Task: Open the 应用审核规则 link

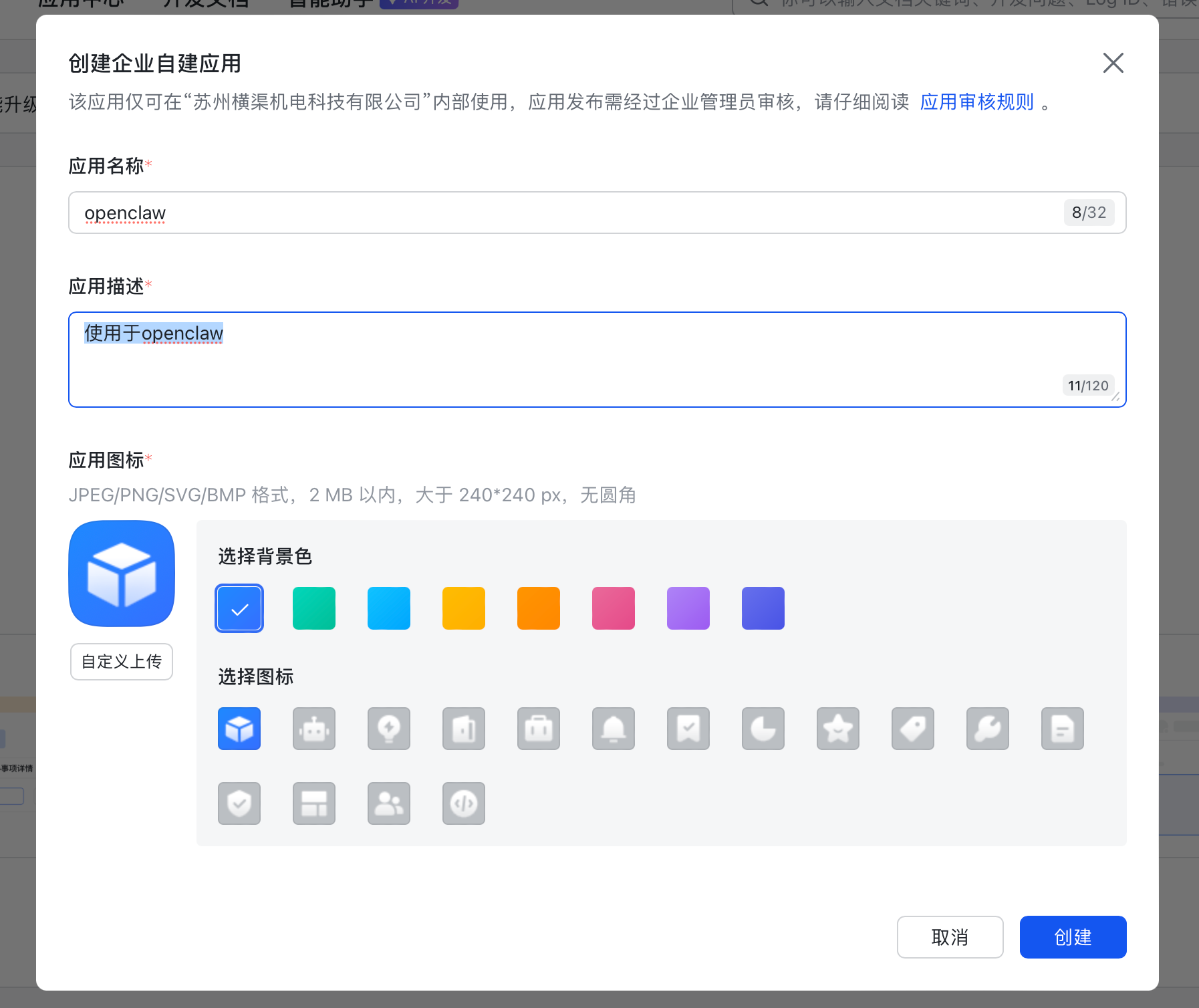Action: (976, 102)
